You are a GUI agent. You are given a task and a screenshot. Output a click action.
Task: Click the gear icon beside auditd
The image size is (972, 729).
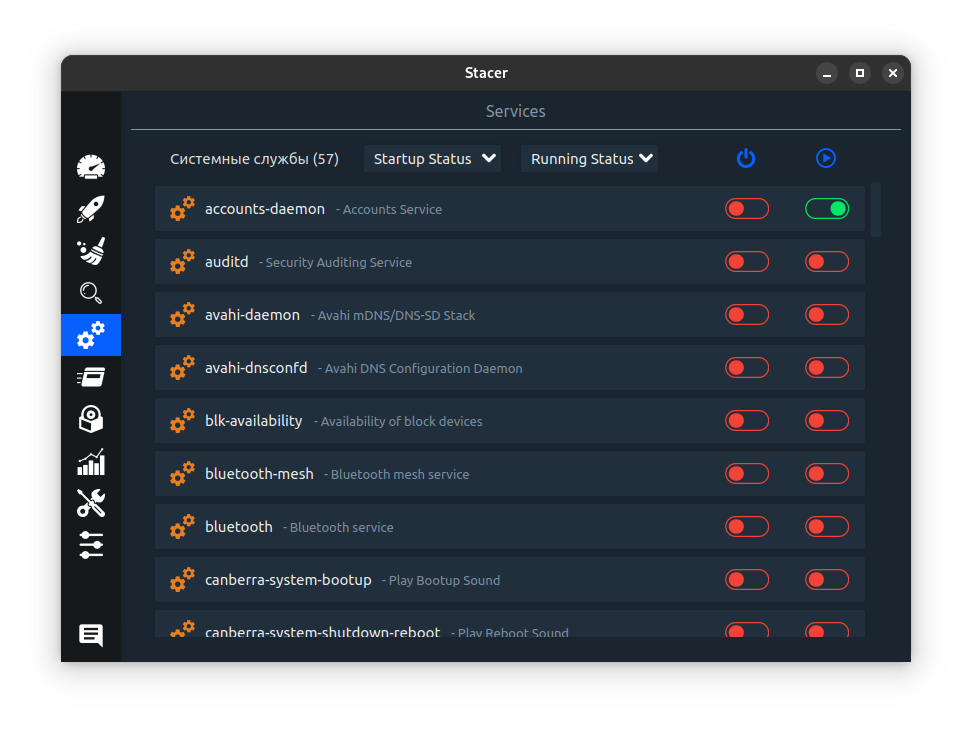(x=182, y=262)
